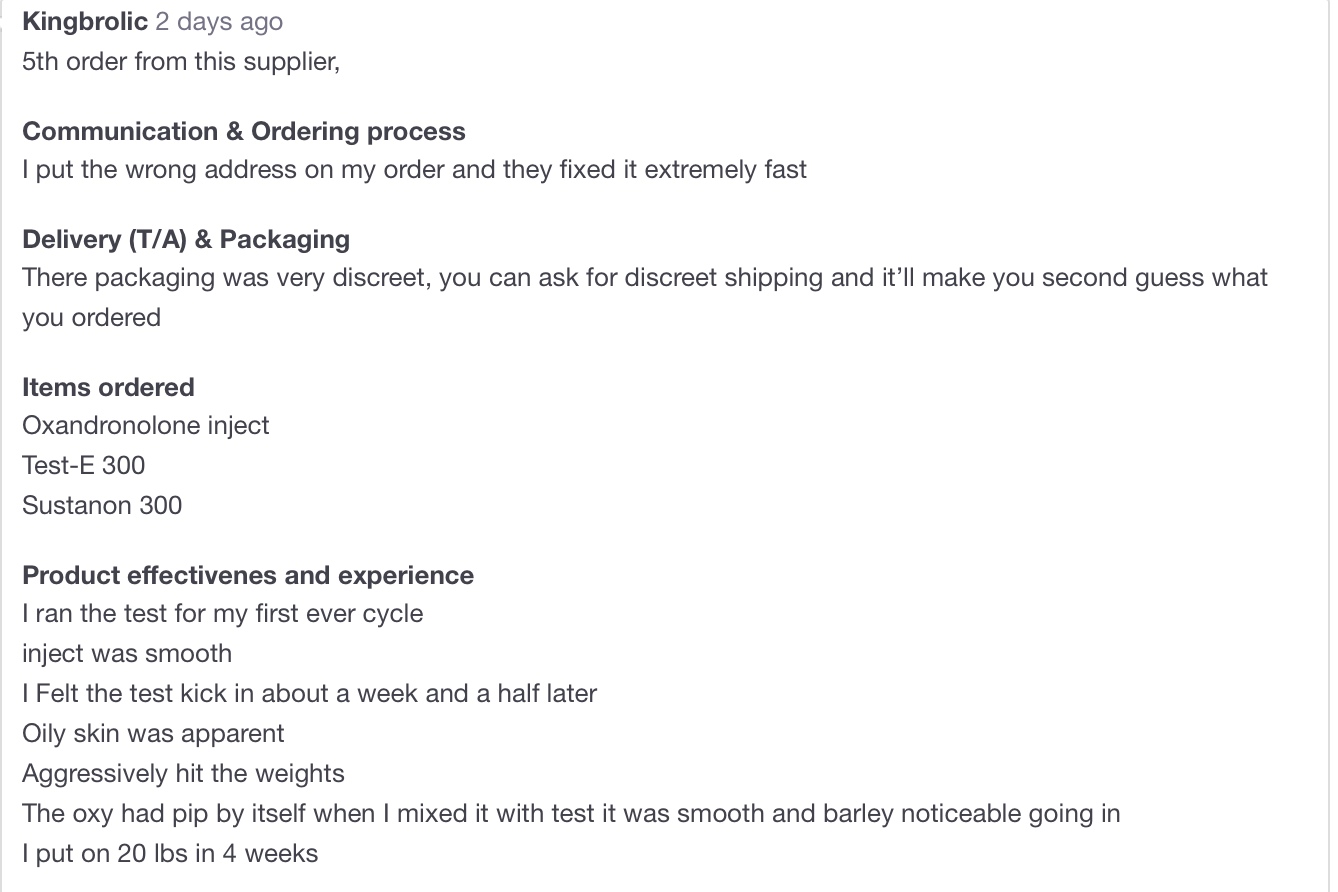Click the "Oily skin was apparent" line
This screenshot has height=892, width=1338.
click(x=153, y=733)
